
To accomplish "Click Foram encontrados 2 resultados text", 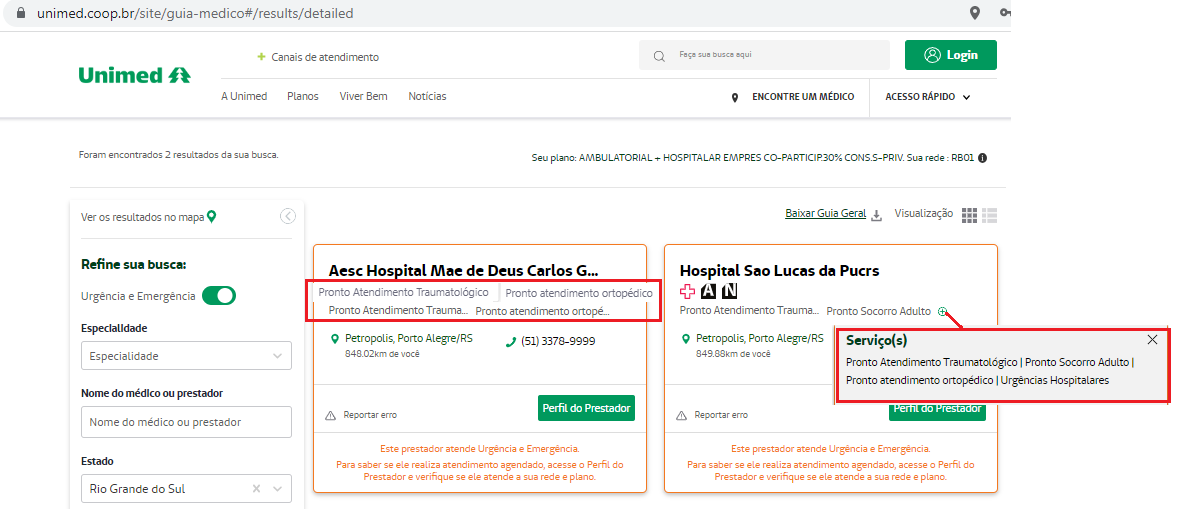I will (179, 155).
